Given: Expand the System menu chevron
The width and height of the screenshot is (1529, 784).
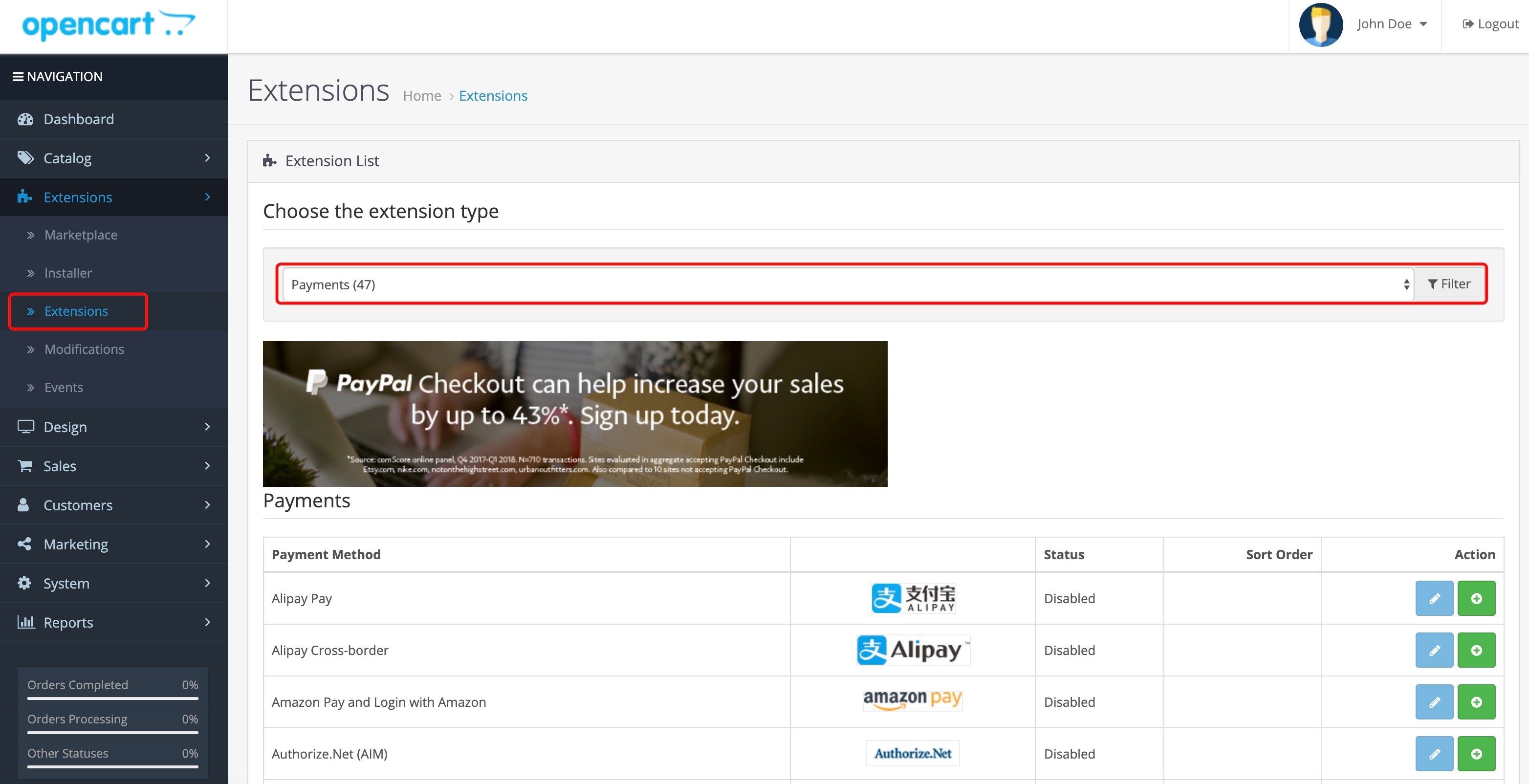Looking at the screenshot, I should tap(207, 583).
